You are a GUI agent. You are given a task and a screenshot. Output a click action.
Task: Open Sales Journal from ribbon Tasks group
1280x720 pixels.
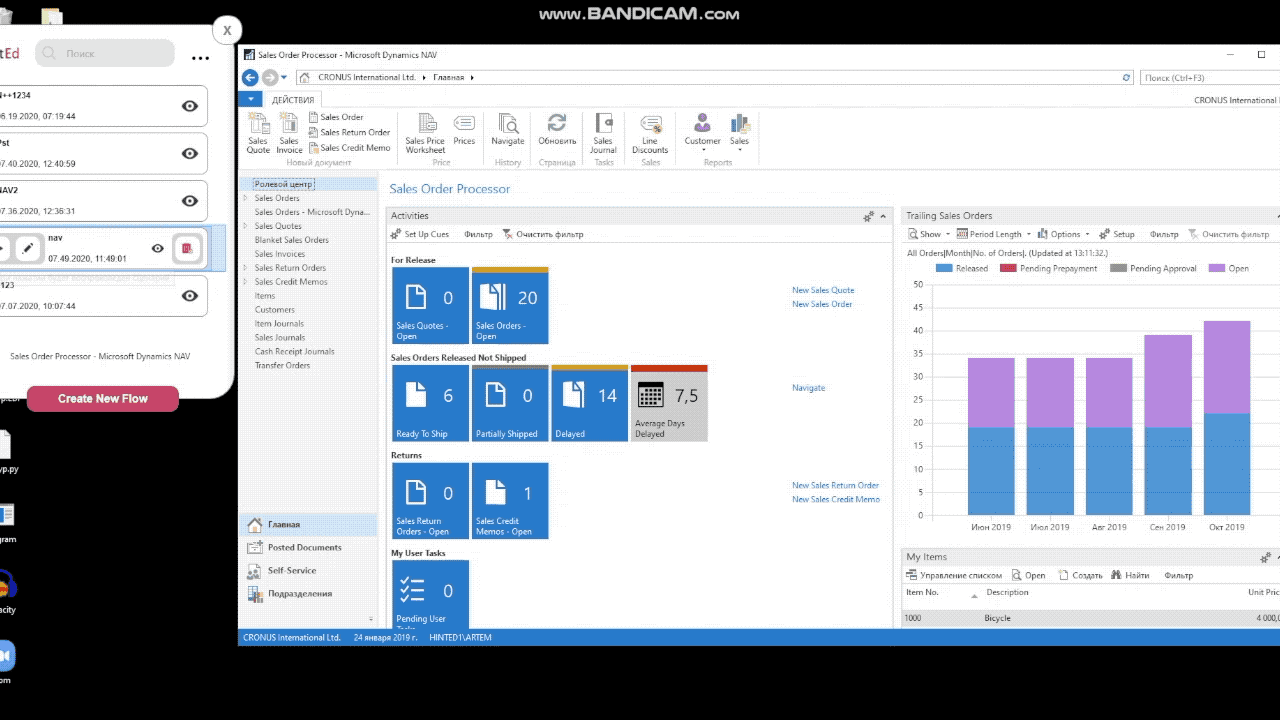click(603, 133)
